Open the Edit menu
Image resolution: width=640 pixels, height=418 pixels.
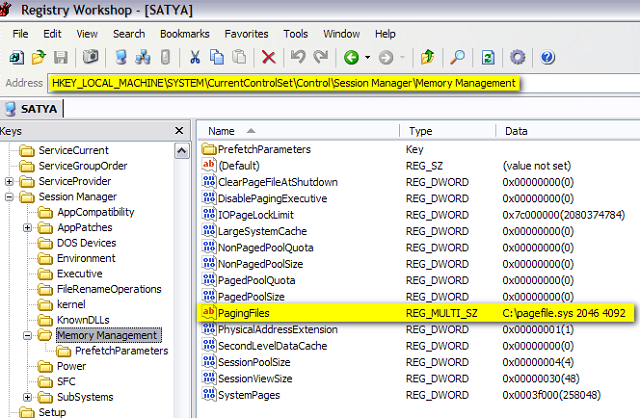52,34
